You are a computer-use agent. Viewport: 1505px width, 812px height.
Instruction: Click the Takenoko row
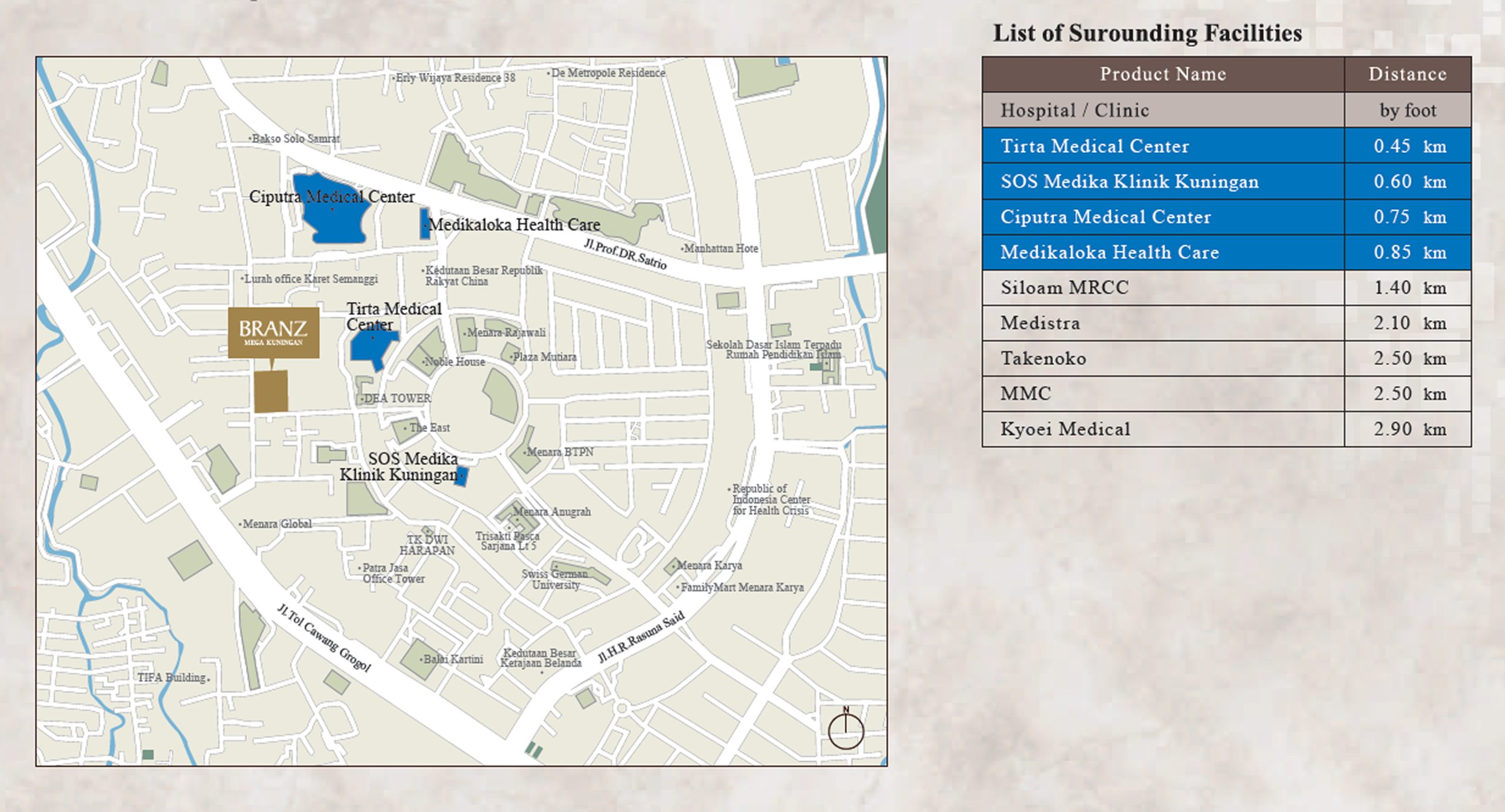click(x=1226, y=358)
